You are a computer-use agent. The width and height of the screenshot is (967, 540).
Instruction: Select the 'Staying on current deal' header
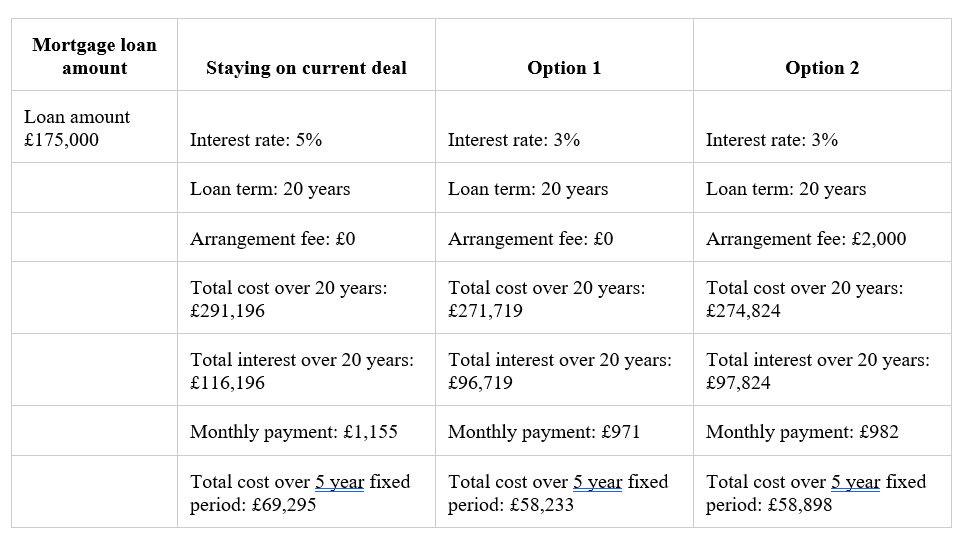coord(307,55)
